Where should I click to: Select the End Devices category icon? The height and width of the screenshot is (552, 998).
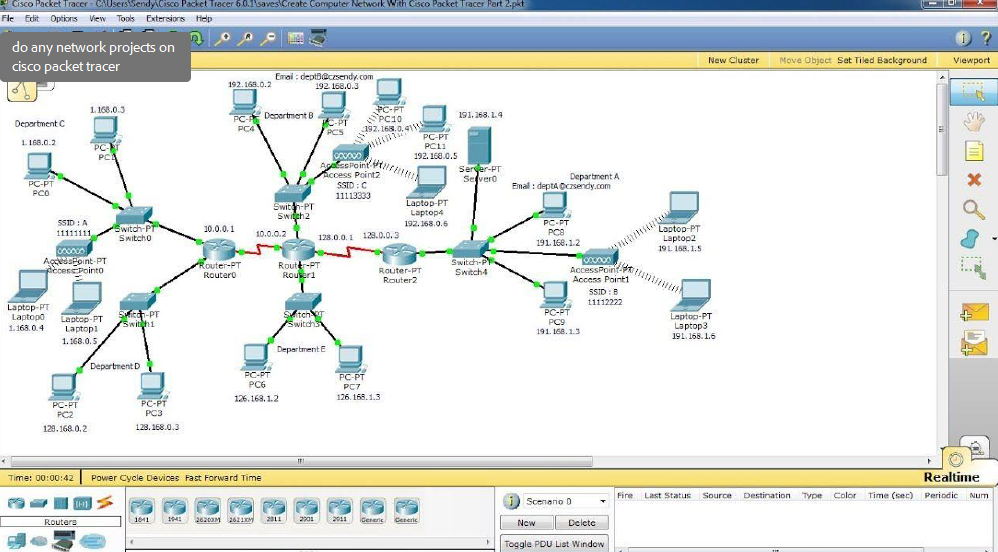(17, 542)
